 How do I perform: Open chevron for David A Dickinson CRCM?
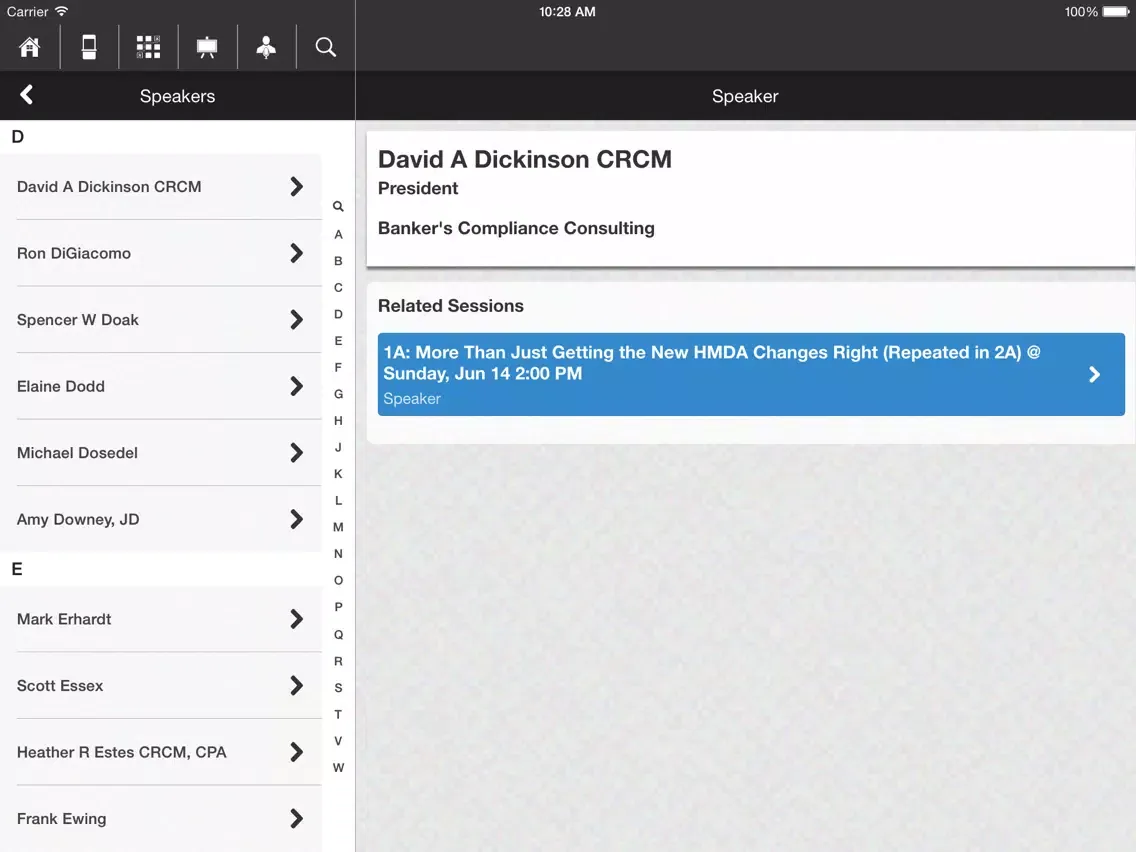click(296, 186)
